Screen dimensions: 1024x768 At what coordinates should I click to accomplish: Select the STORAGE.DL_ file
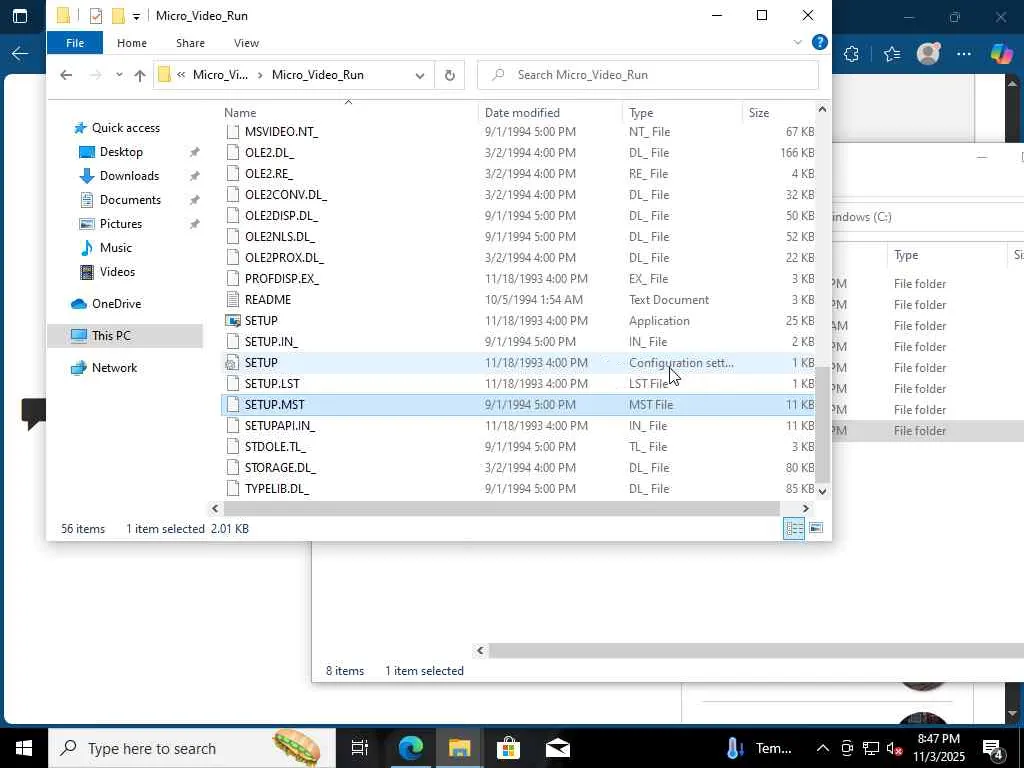point(280,468)
